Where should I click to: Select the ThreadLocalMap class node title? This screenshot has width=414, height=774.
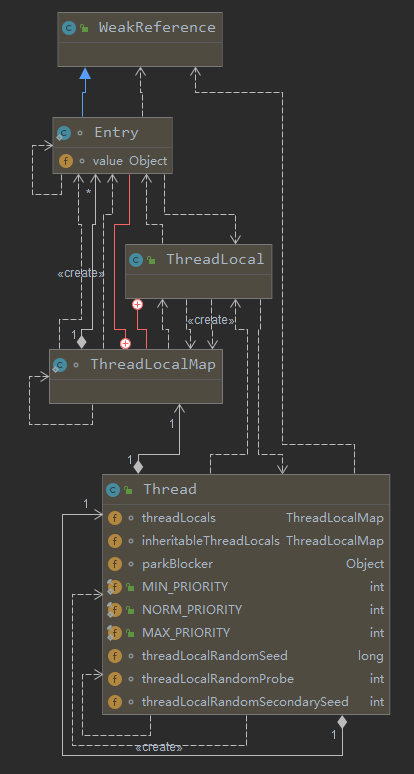[x=153, y=365]
